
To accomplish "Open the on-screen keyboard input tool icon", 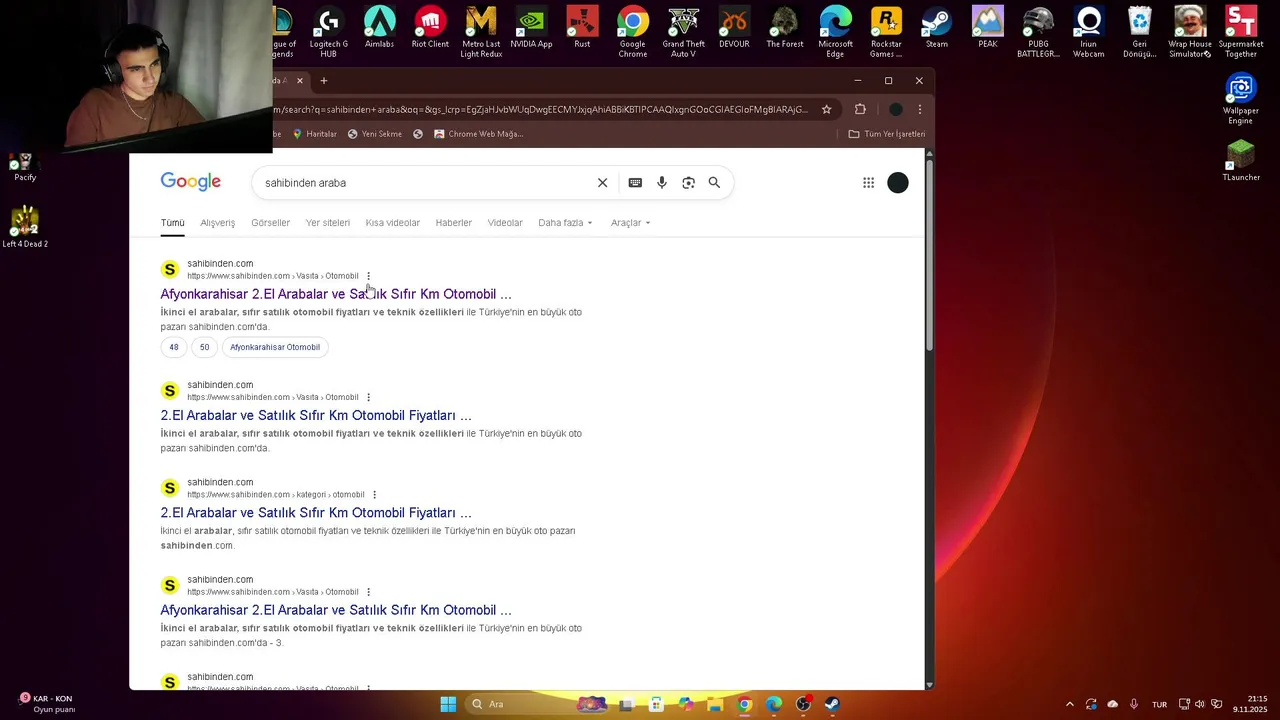I will click(635, 183).
